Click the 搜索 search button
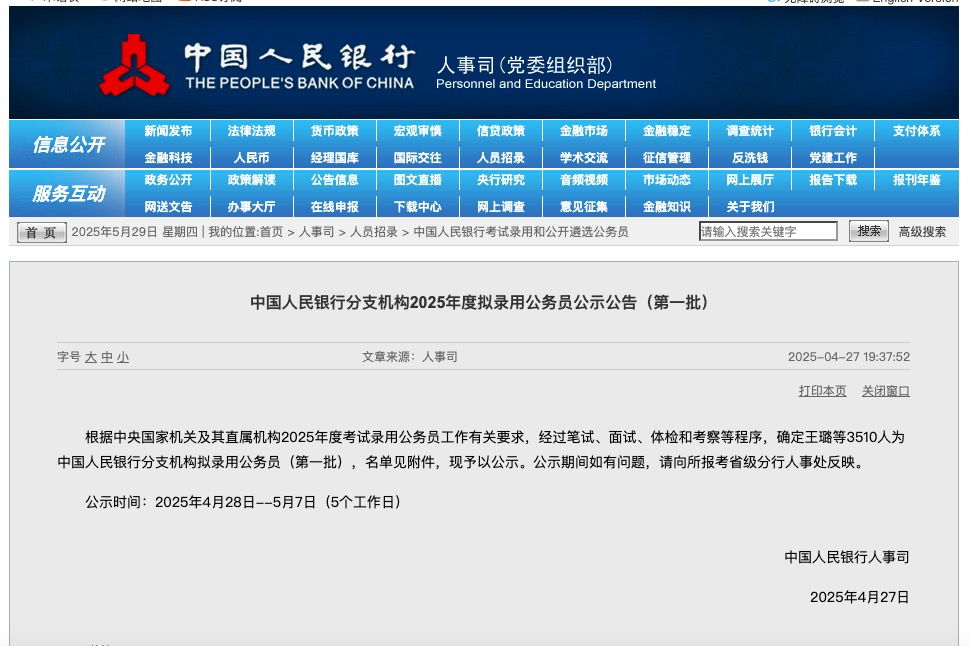970x646 pixels. [x=869, y=231]
